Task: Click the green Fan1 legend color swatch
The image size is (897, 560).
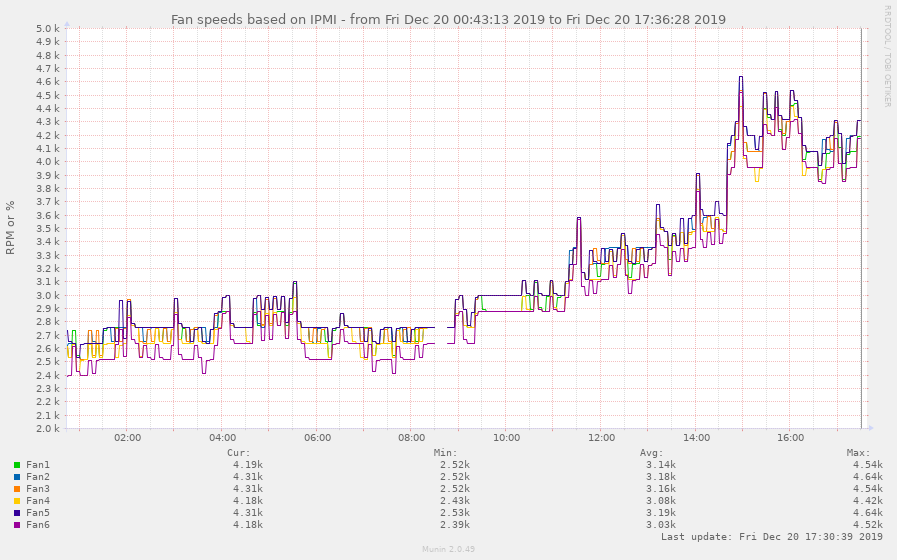Action: [x=17, y=465]
